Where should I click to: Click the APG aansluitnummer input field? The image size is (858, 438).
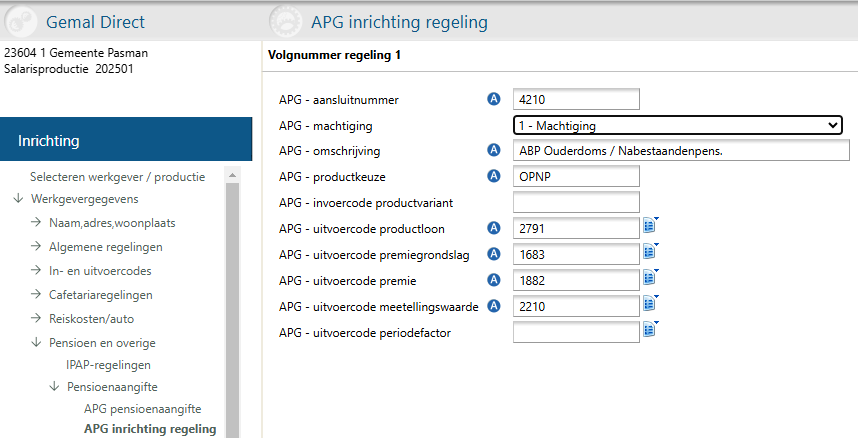[575, 99]
